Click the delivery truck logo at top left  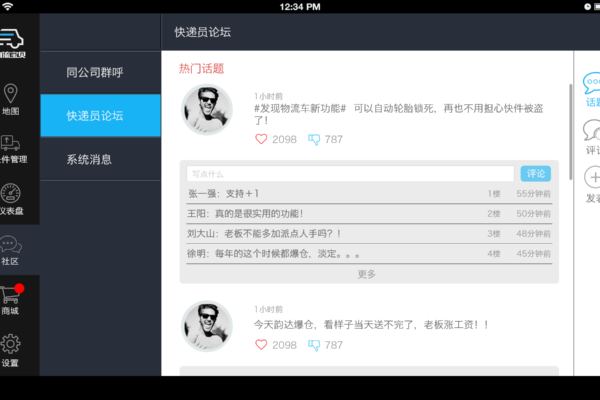(x=11, y=41)
